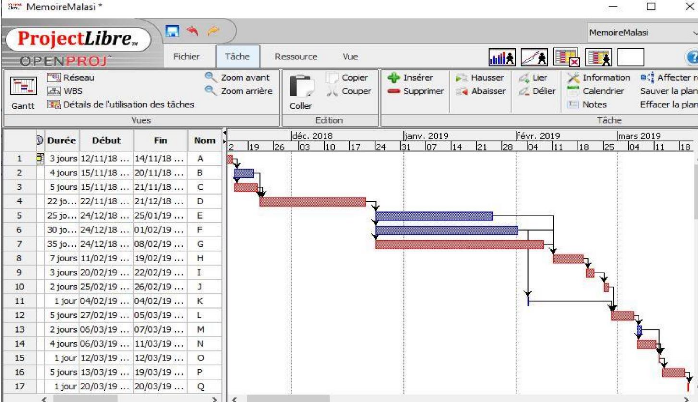Open the task Calendrier
This screenshot has height=402, width=698.
pos(596,91)
